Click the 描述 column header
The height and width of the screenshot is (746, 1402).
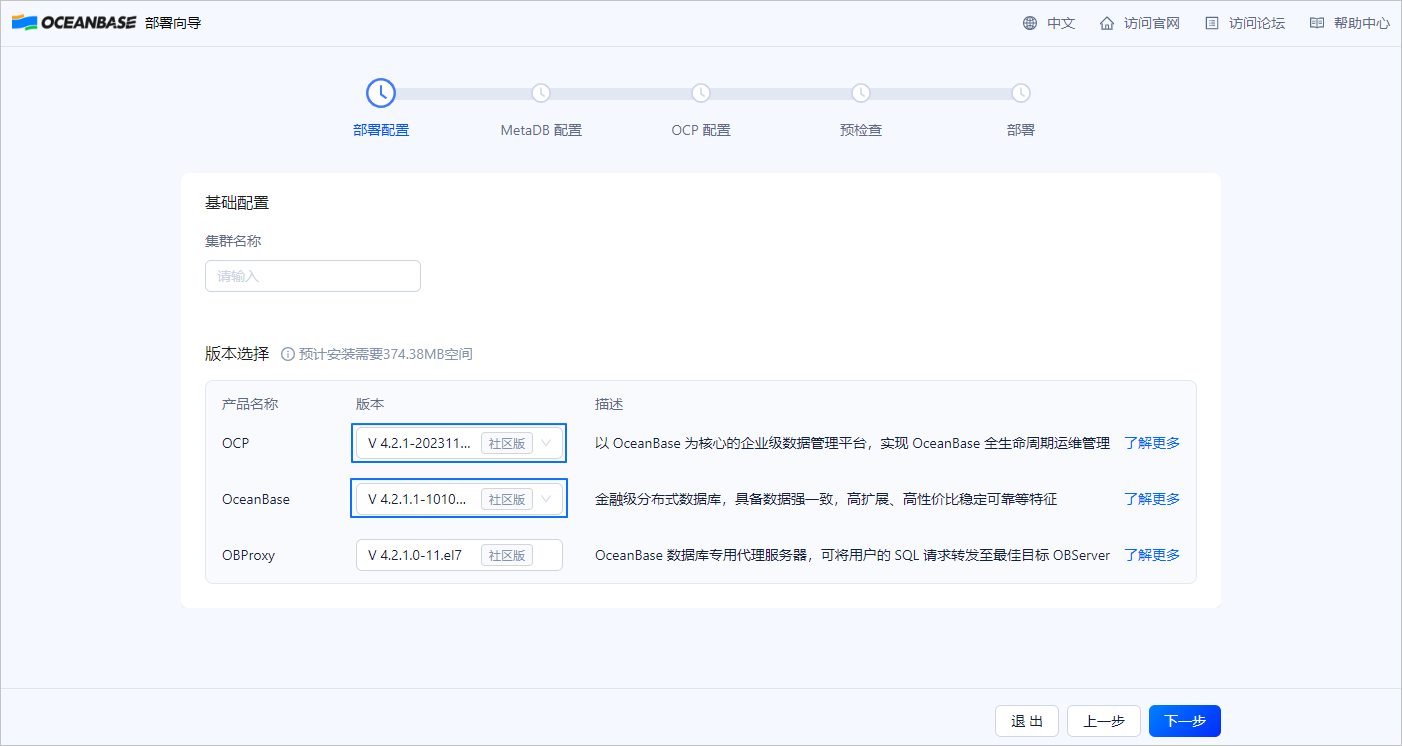[609, 404]
